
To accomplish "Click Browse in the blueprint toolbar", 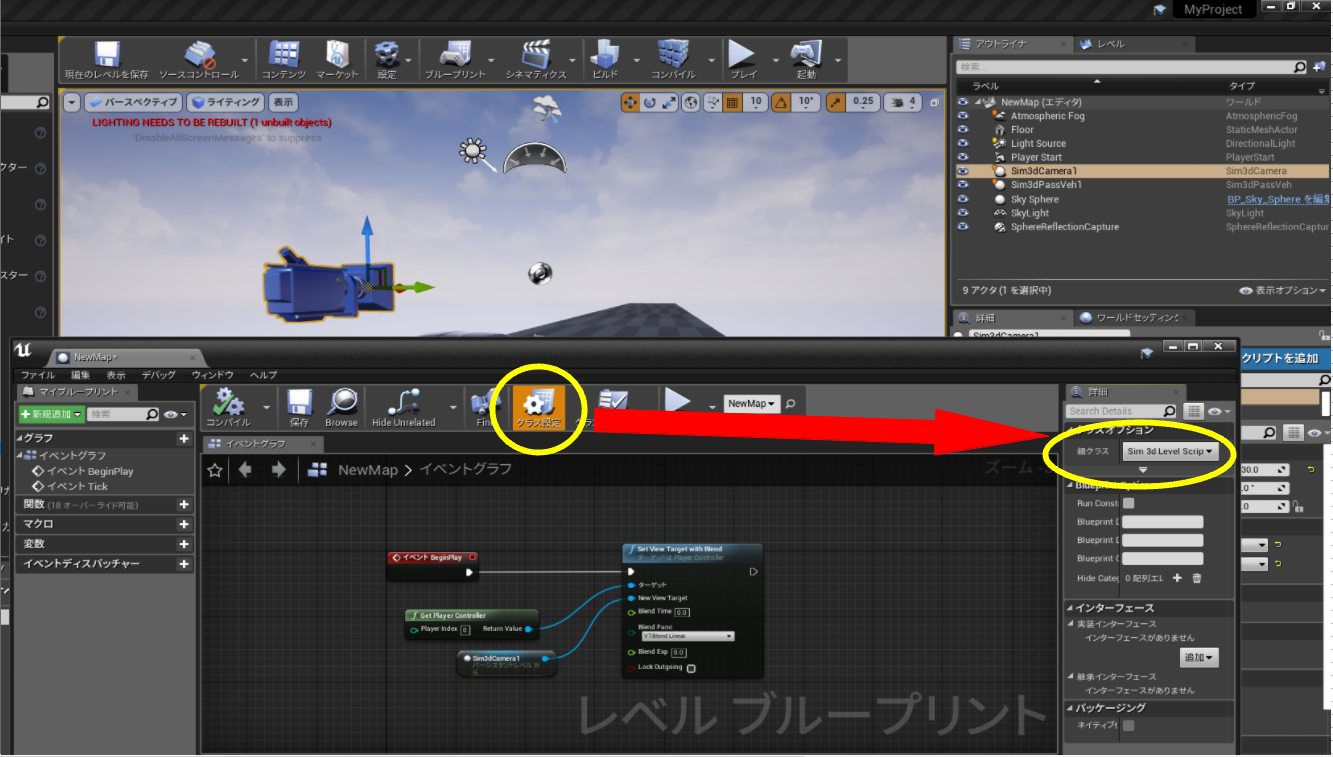I will tap(341, 407).
